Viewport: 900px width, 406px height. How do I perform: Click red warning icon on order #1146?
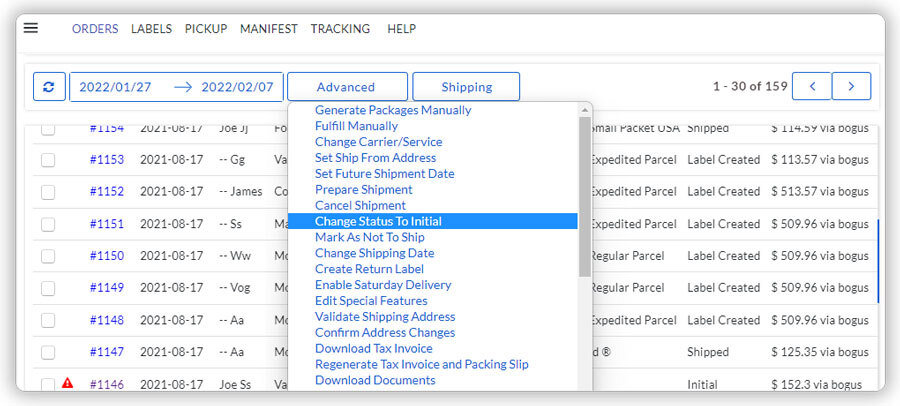(68, 383)
